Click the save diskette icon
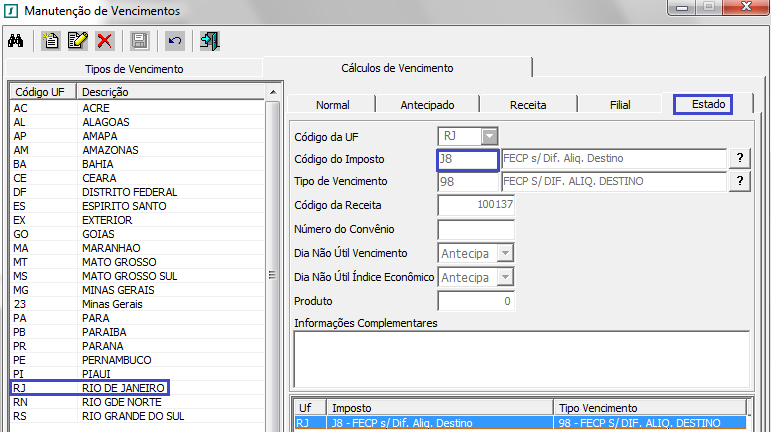The width and height of the screenshot is (771, 432). point(140,41)
